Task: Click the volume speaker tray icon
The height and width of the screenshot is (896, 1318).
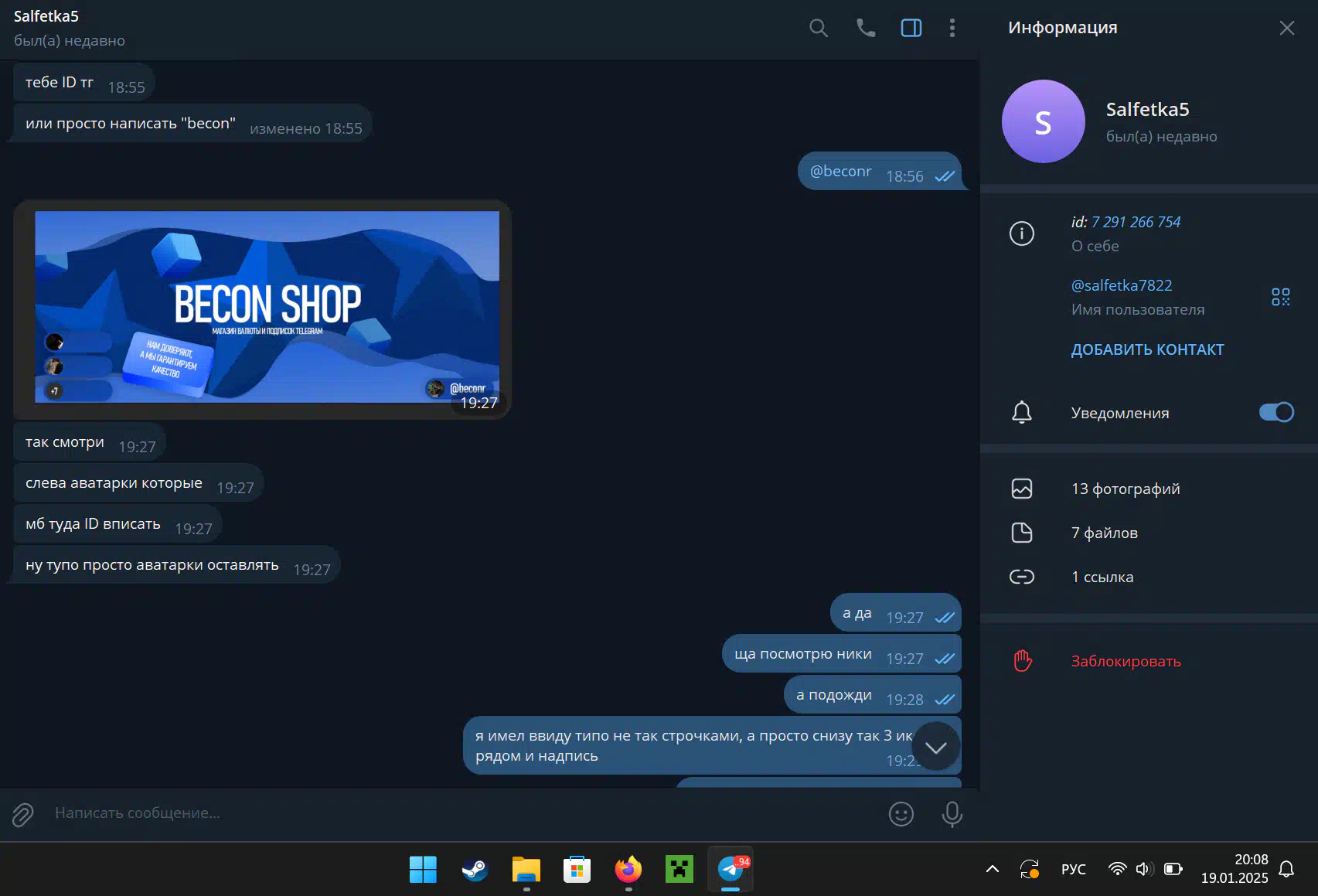Action: (x=1145, y=869)
